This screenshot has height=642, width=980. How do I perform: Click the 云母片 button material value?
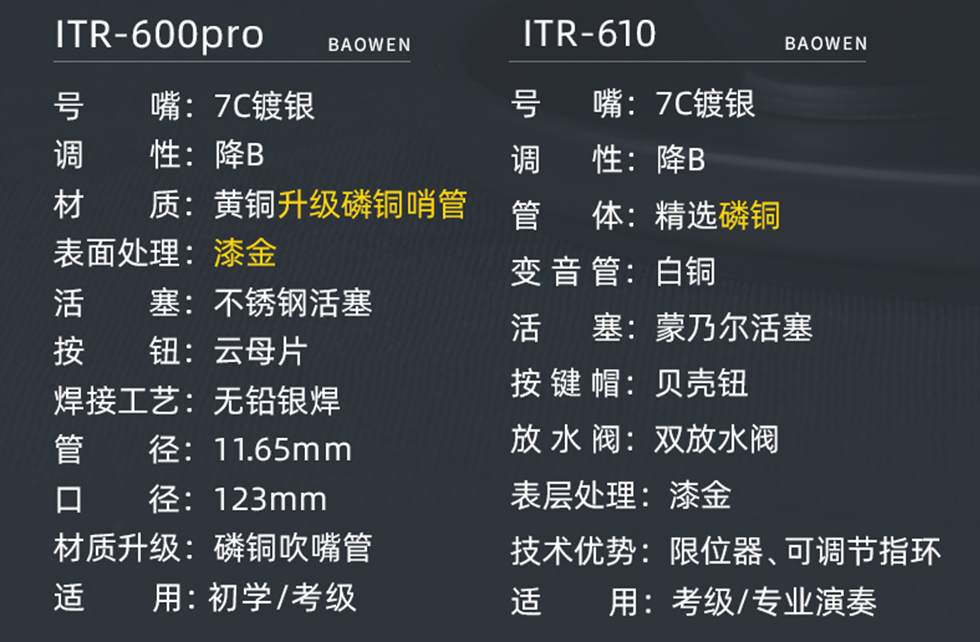261,351
